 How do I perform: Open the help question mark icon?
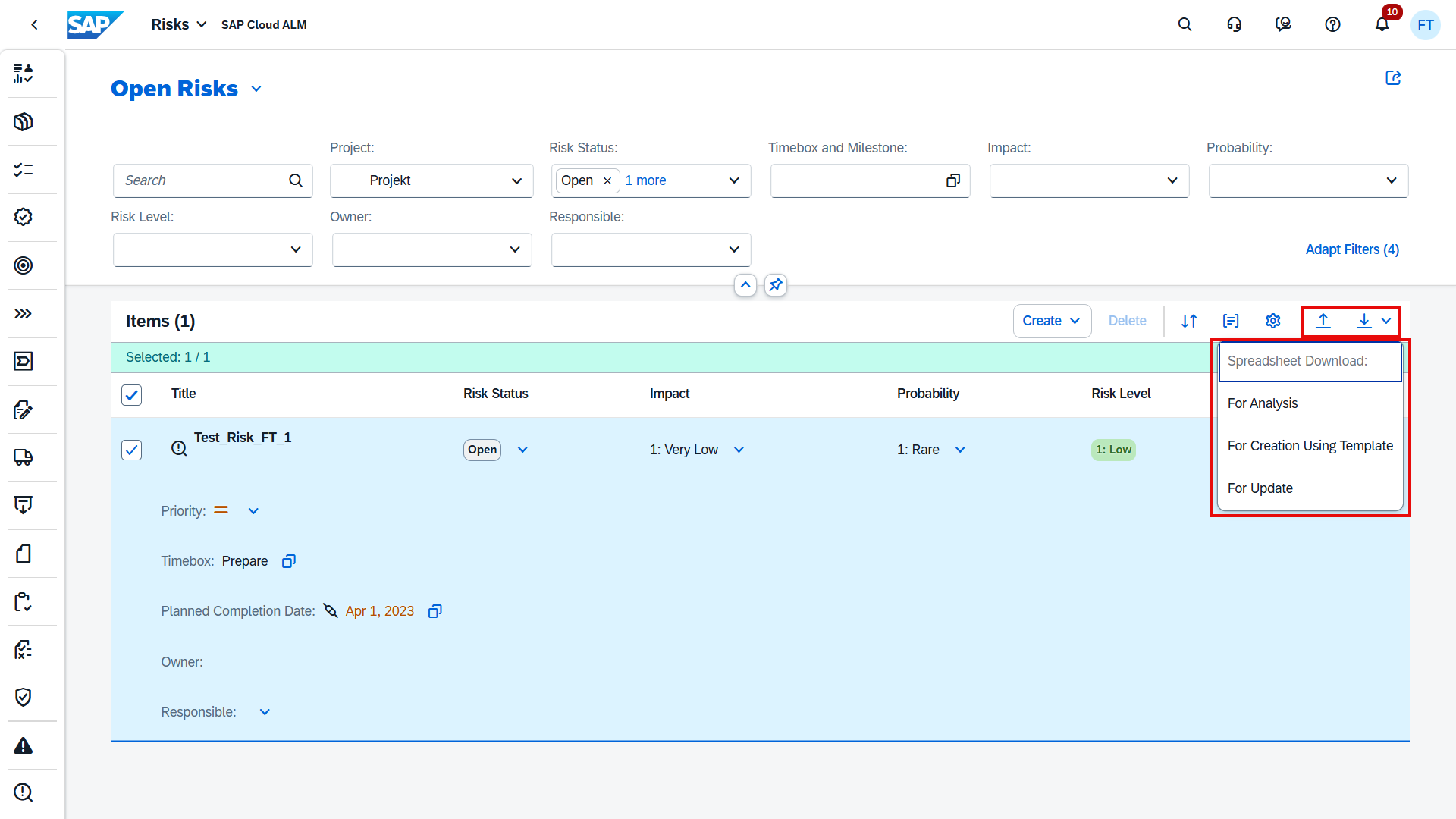pos(1332,25)
